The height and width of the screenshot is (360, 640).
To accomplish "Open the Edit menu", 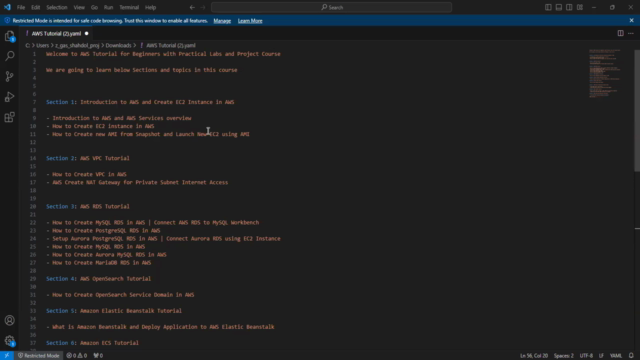I will point(36,7).
